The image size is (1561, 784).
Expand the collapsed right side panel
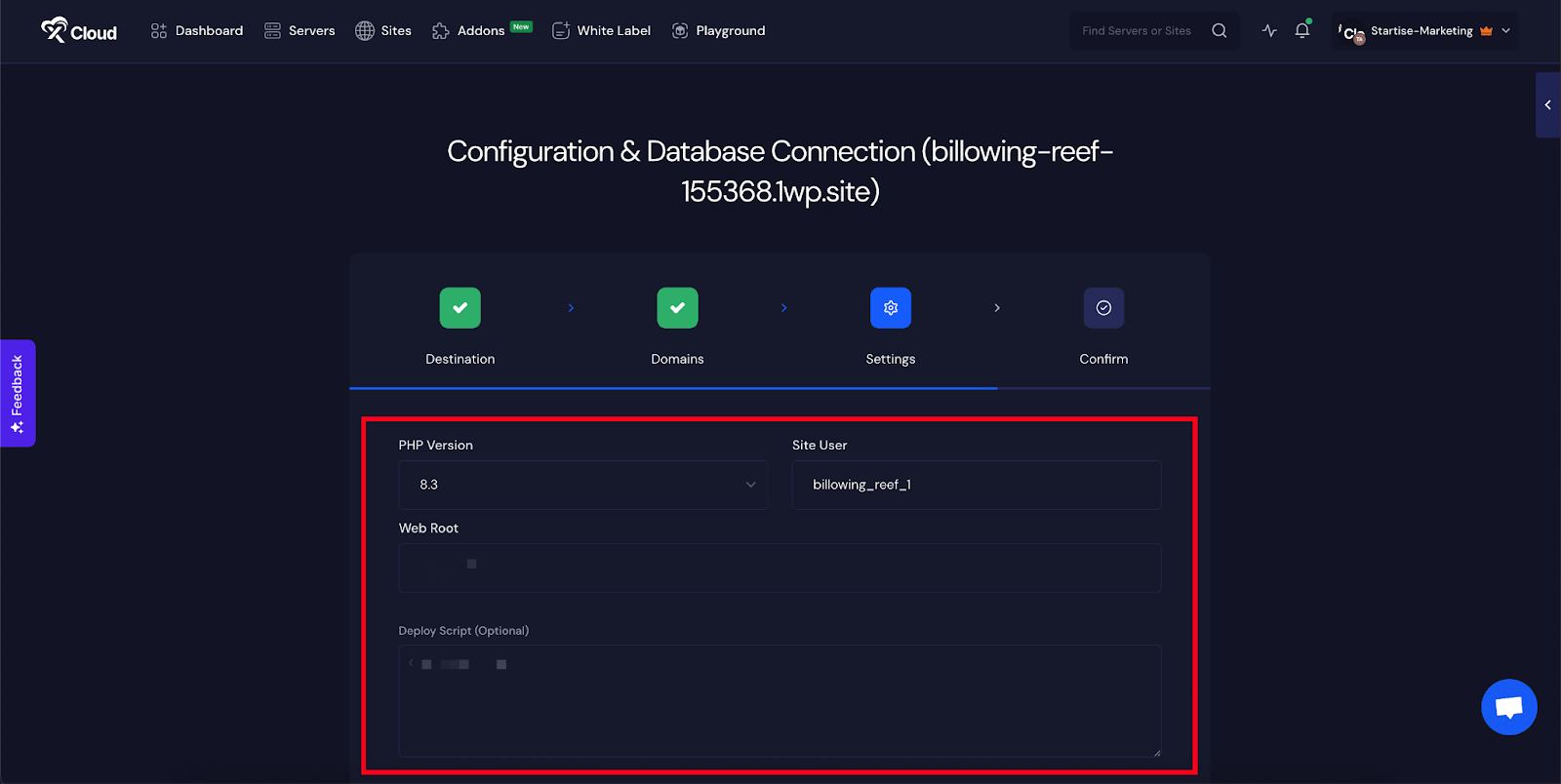(1547, 105)
